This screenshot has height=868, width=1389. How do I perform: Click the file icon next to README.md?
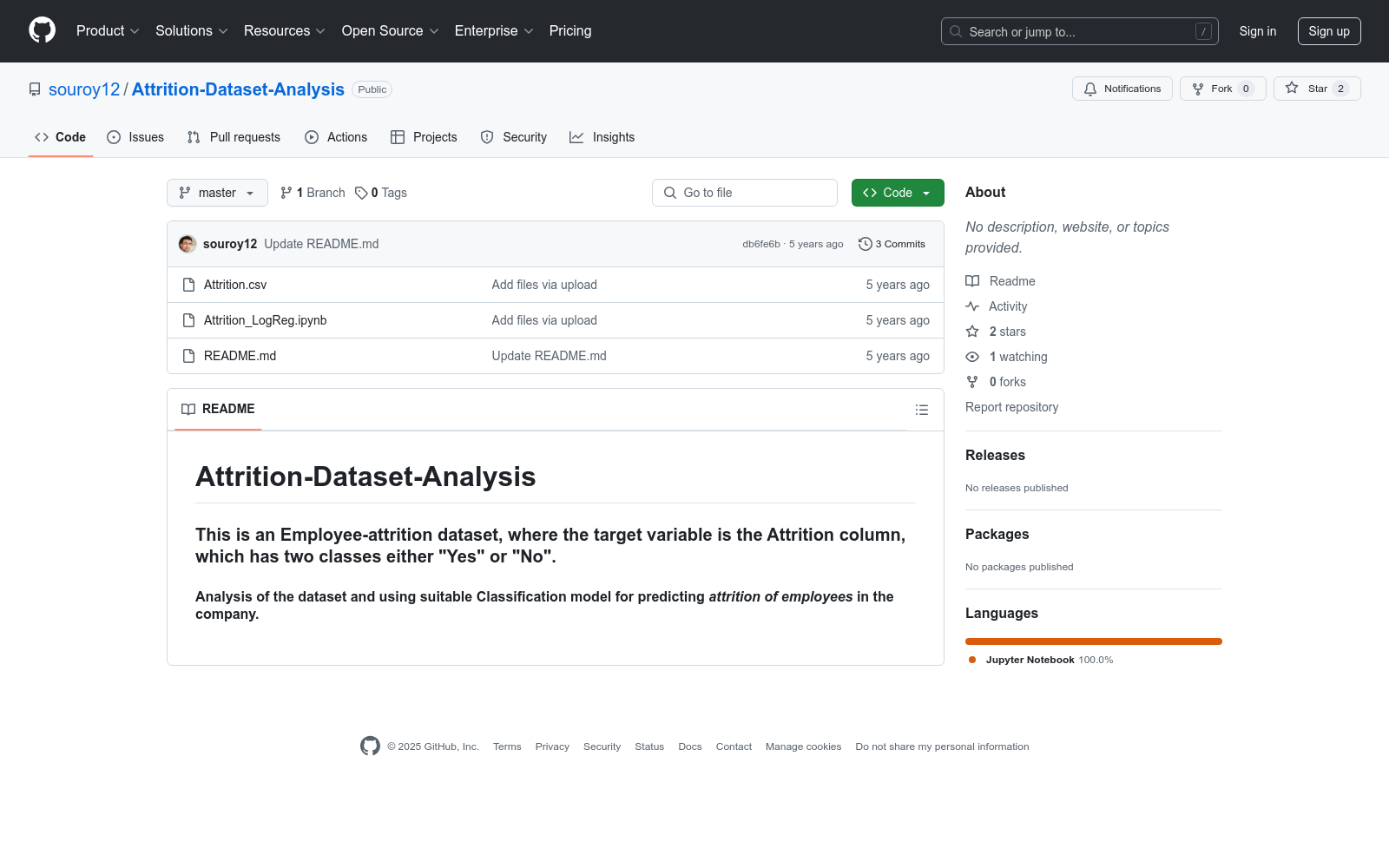coord(188,356)
